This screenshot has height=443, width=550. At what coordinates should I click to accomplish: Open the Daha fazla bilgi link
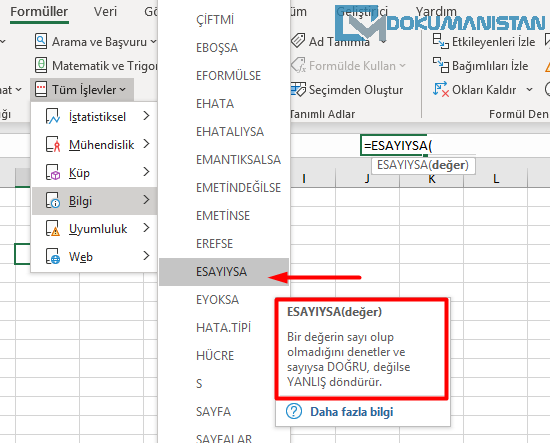[x=351, y=411]
